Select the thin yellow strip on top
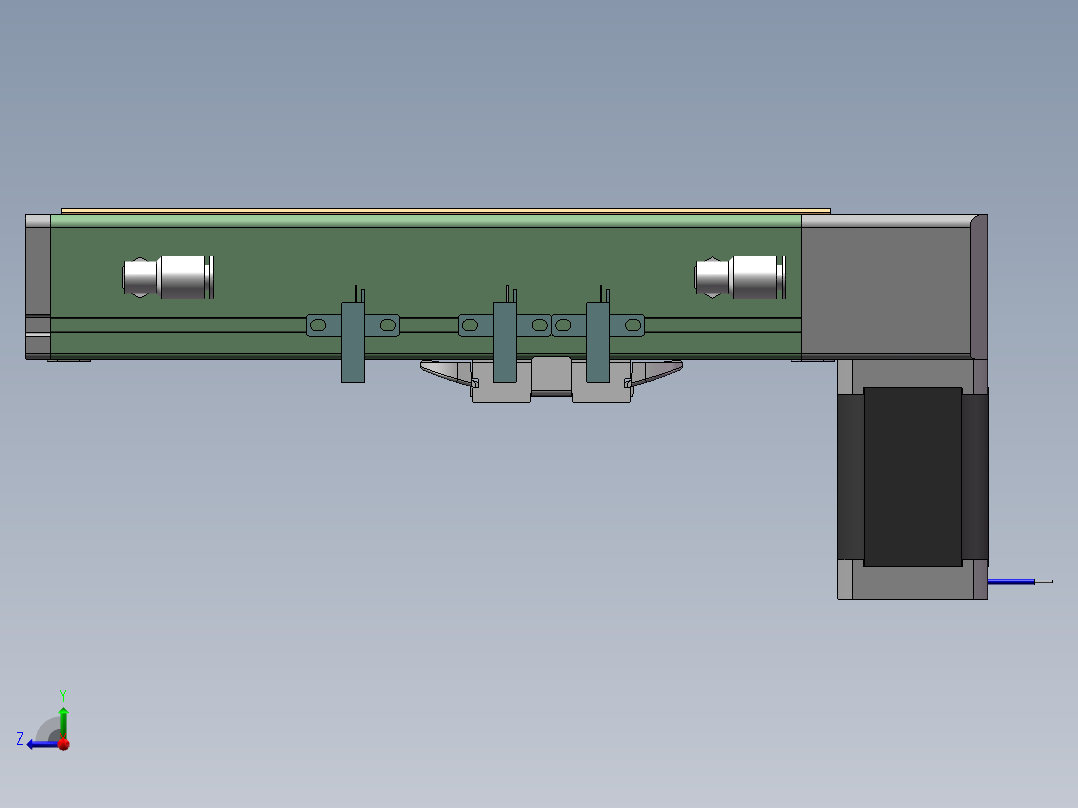 (446, 211)
